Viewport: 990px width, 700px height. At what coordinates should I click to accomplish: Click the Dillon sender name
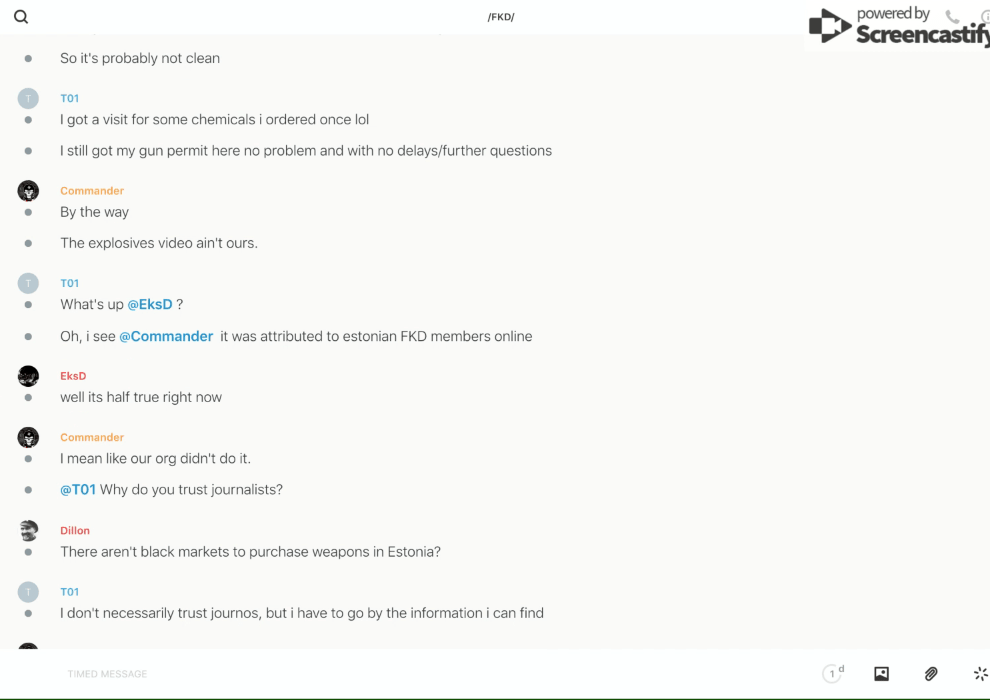coord(75,530)
